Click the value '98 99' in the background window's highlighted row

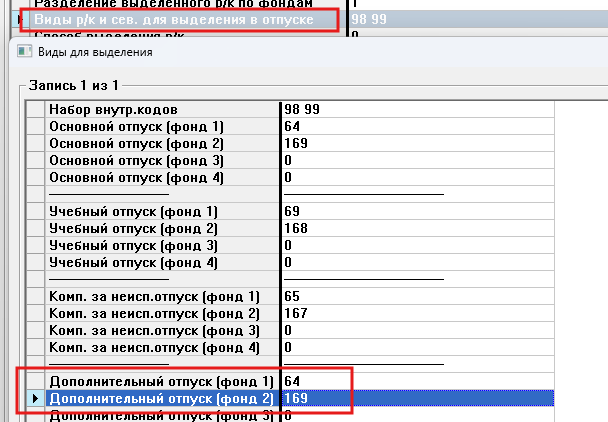tap(369, 19)
